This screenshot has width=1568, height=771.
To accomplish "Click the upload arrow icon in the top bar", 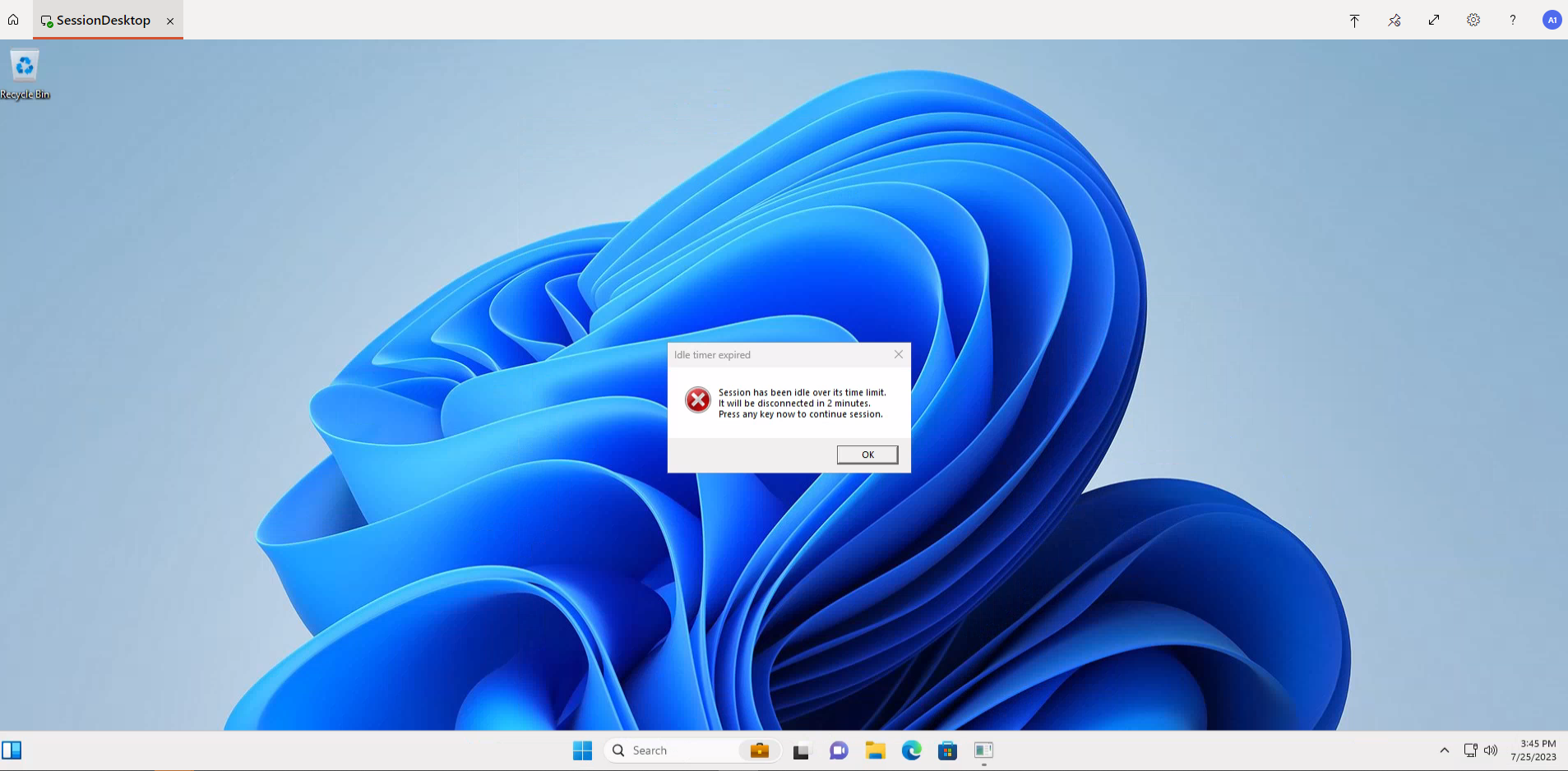I will (1354, 21).
